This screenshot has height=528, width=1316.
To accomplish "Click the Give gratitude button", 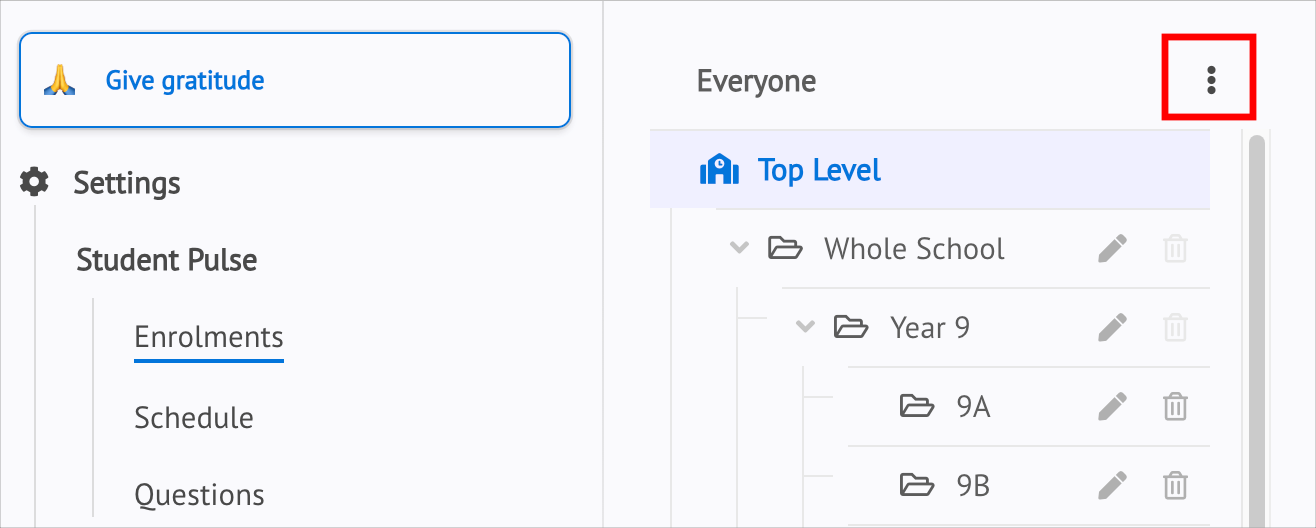I will pyautogui.click(x=295, y=80).
